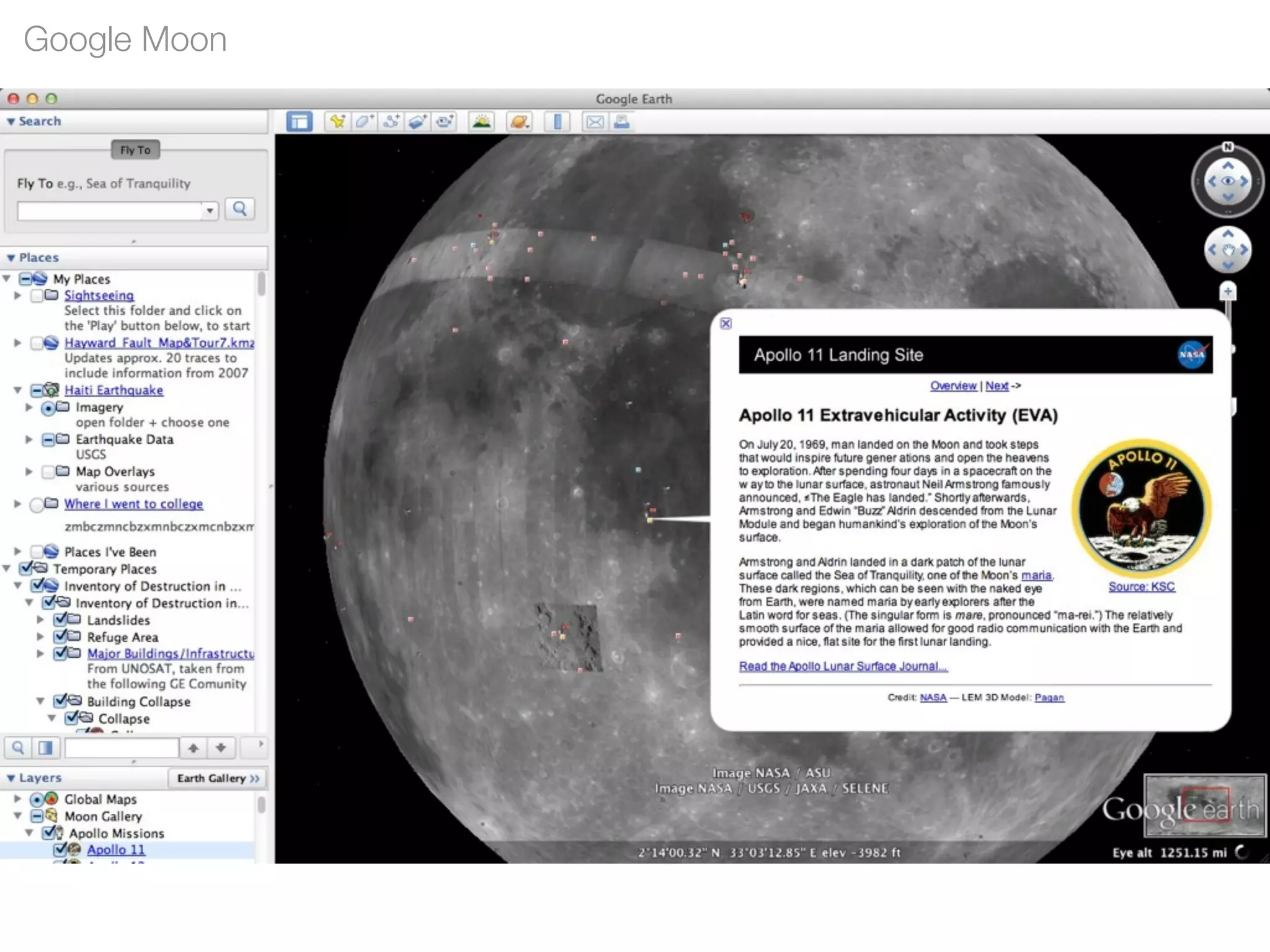The width and height of the screenshot is (1270, 952).
Task: Click the Fly To search magnifier button
Action: coord(240,209)
